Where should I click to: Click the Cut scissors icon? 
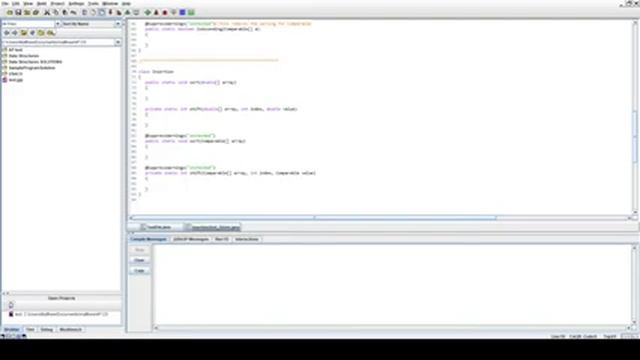[47, 13]
